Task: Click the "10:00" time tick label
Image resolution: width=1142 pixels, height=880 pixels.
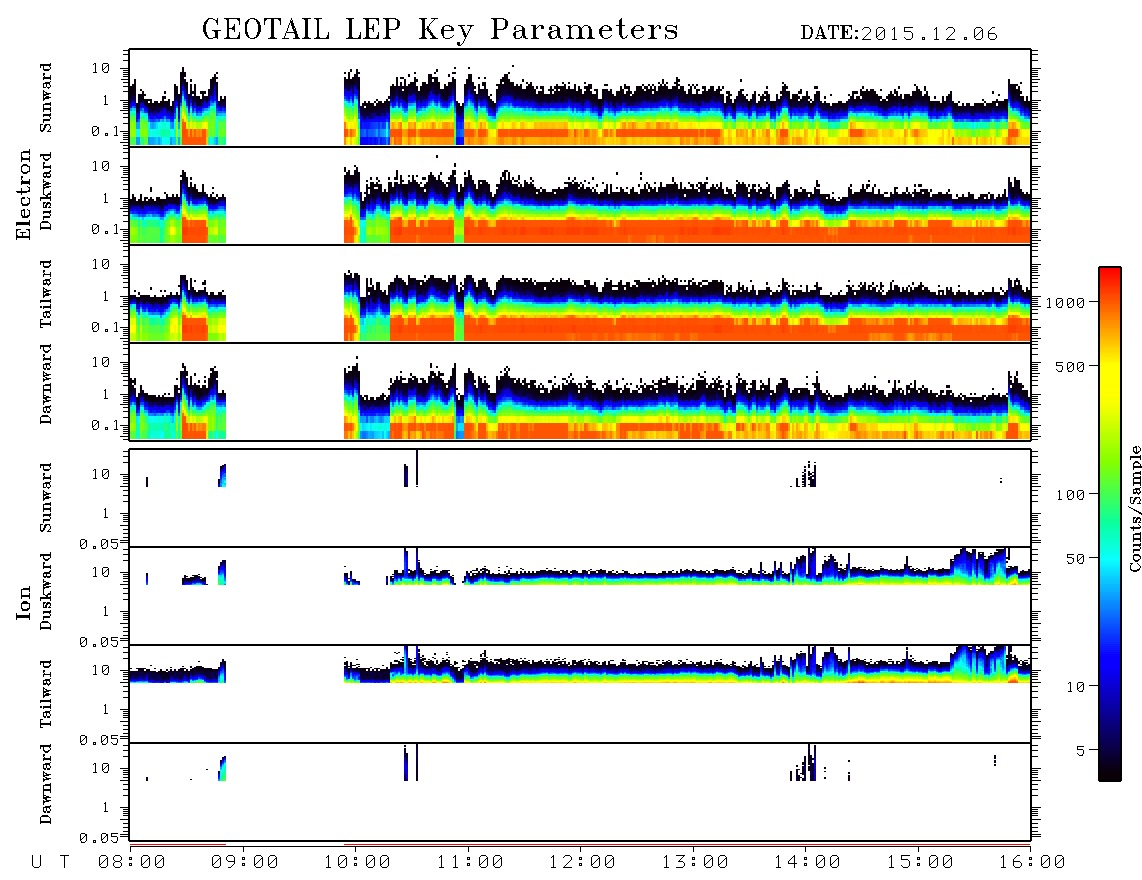Action: (x=357, y=863)
